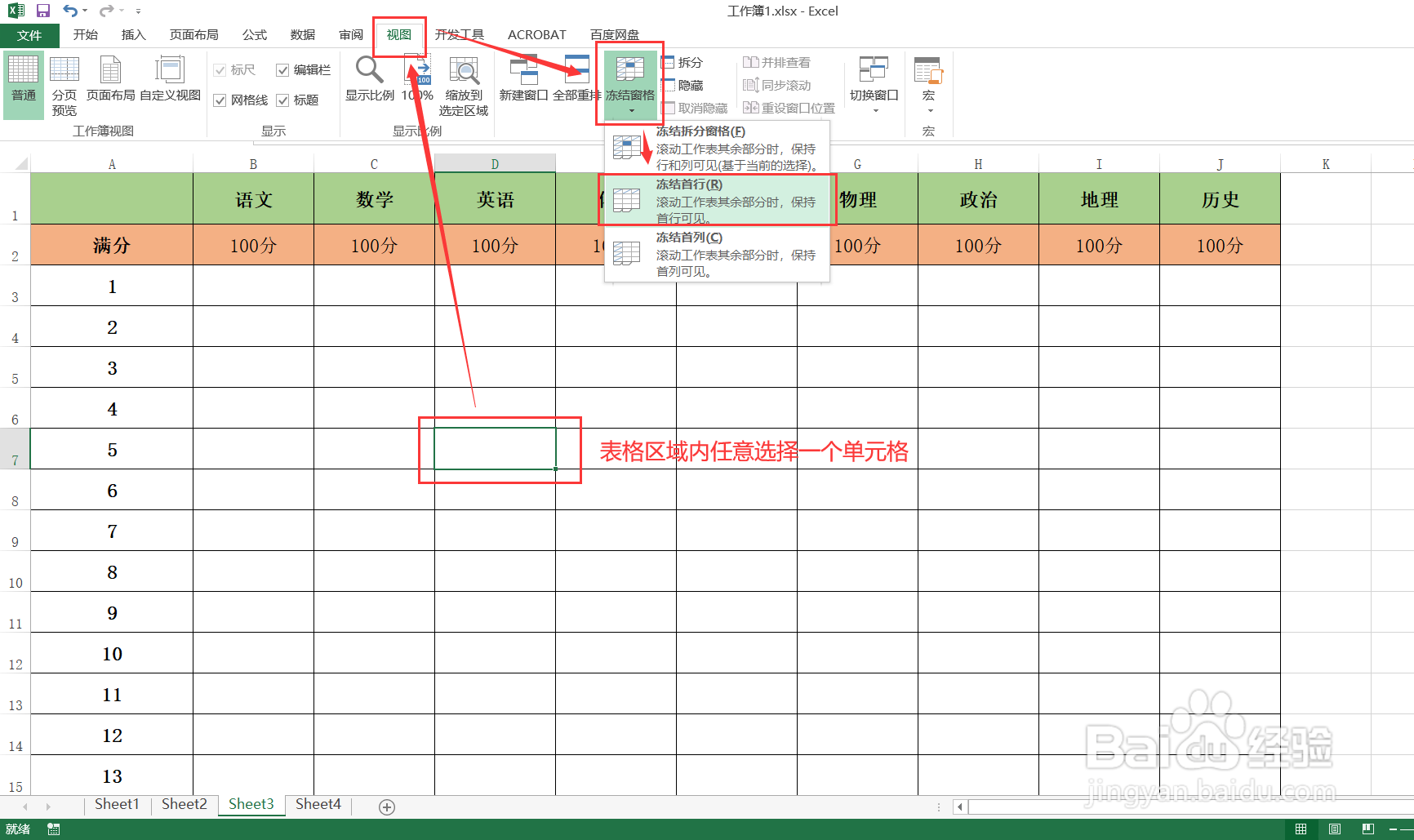Switch to Normal (普通) view

24,84
